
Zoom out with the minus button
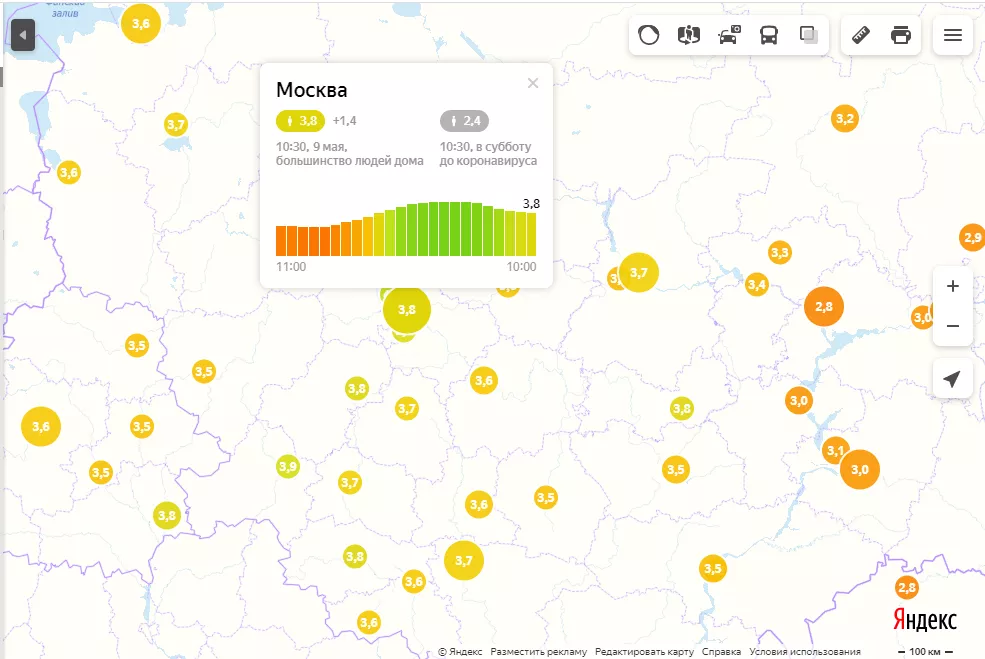(x=953, y=326)
